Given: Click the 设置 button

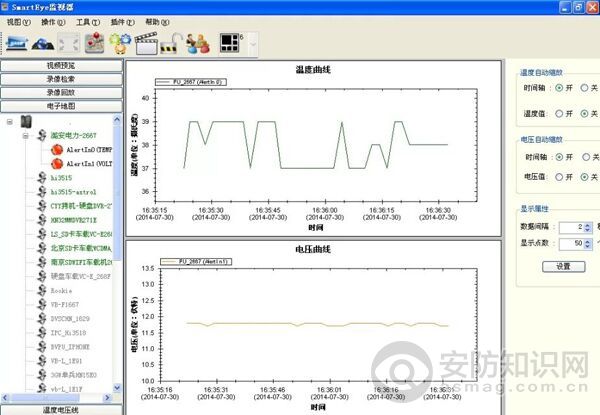Looking at the screenshot, I should point(563,266).
